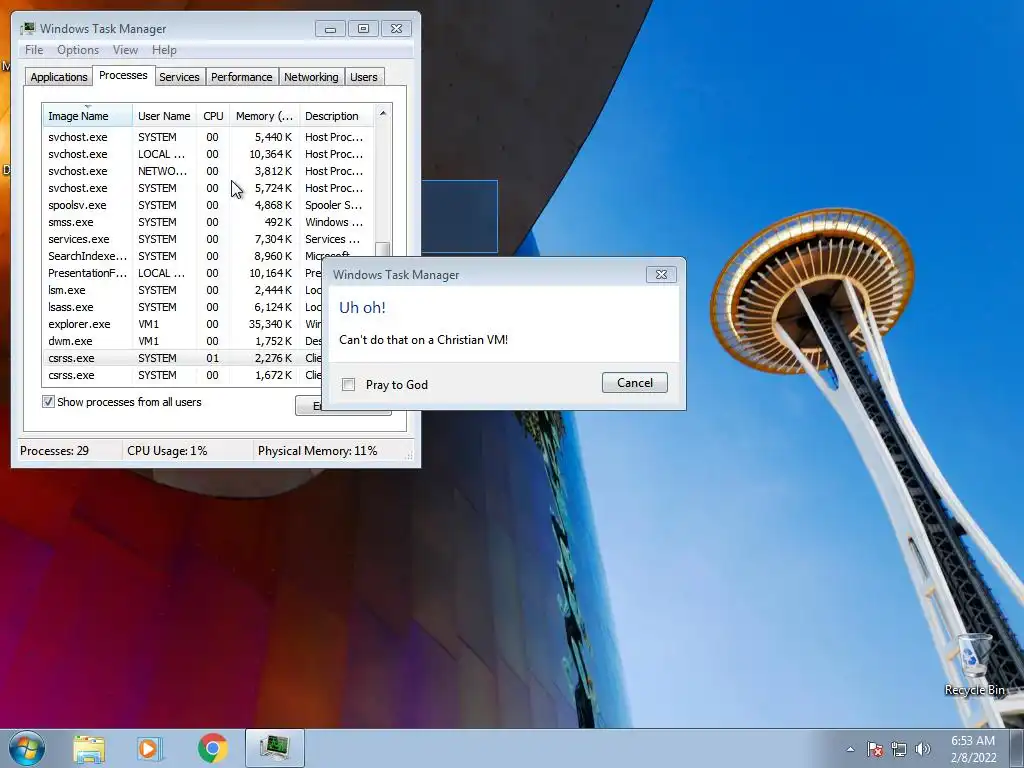Select Task Manager taskbar button
The width and height of the screenshot is (1024, 768).
[274, 748]
